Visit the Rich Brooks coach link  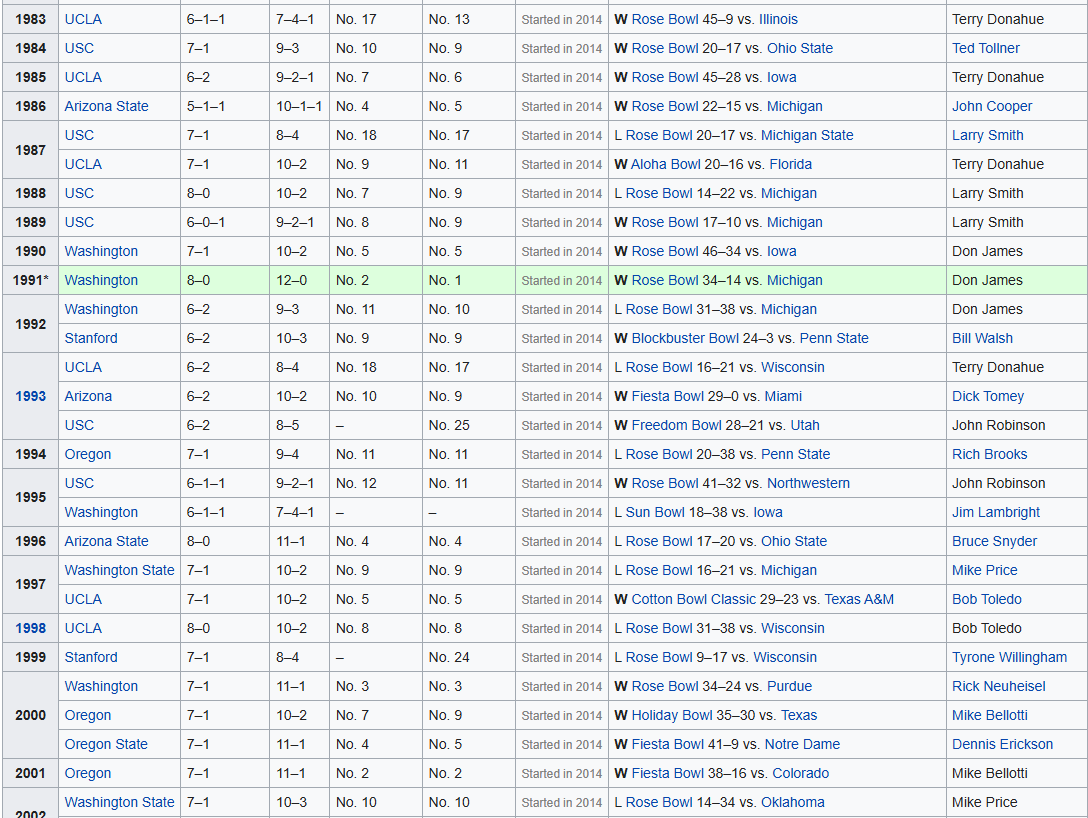pyautogui.click(x=989, y=455)
